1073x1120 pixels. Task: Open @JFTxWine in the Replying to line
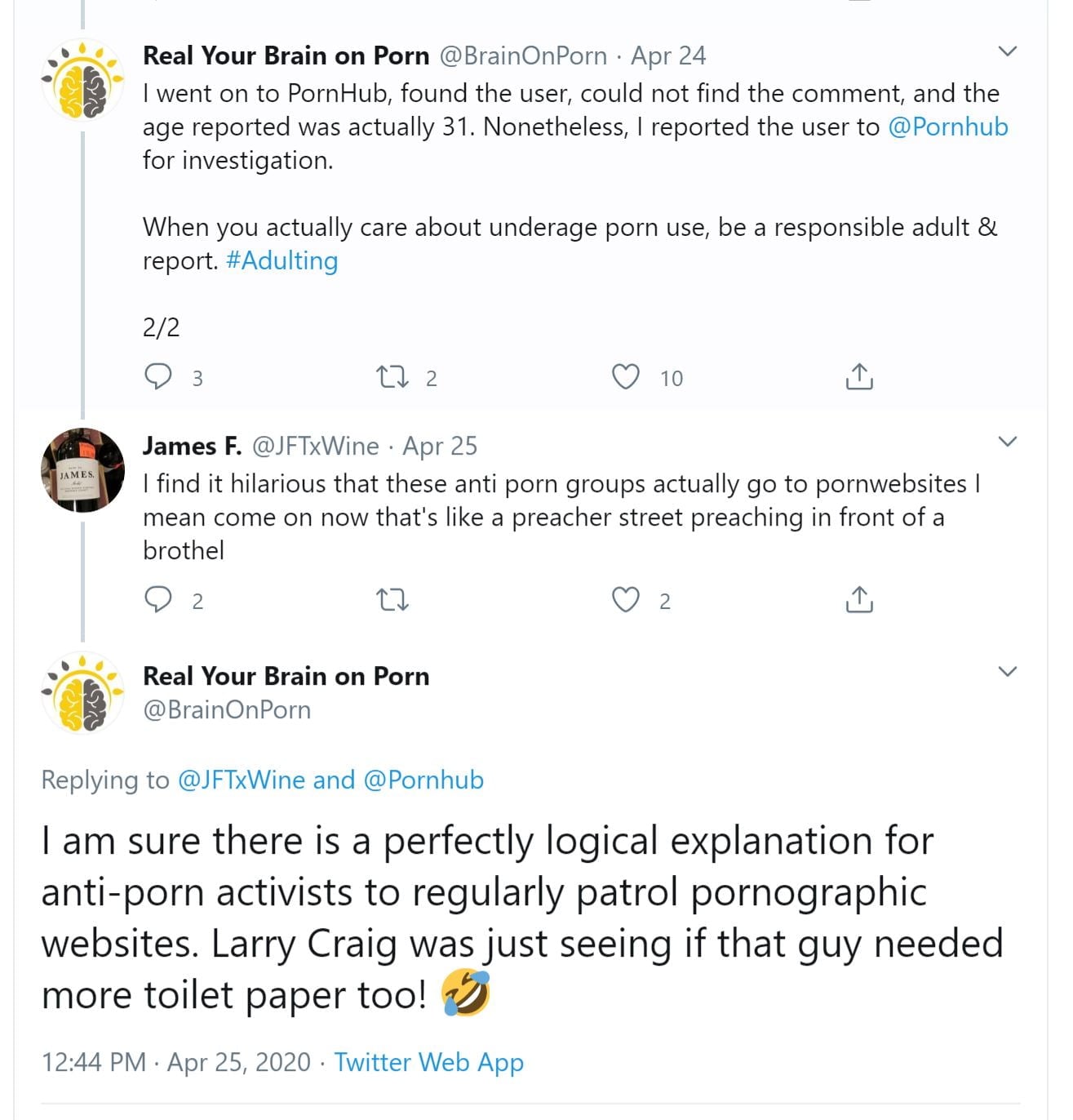click(x=241, y=780)
